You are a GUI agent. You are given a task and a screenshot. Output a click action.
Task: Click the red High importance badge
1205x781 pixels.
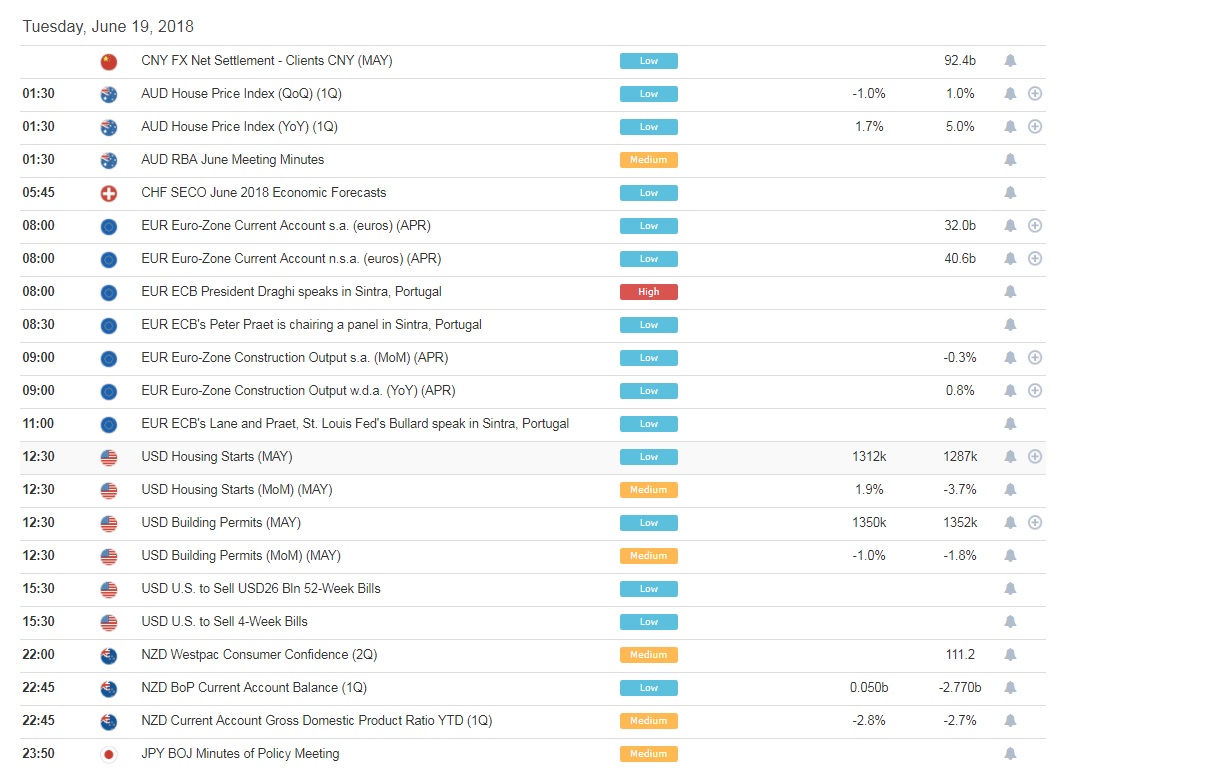(648, 292)
